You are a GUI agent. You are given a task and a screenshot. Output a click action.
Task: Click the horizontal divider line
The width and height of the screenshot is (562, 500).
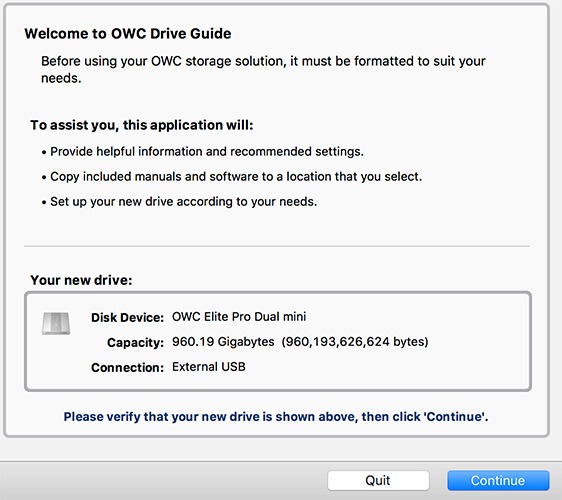click(277, 246)
